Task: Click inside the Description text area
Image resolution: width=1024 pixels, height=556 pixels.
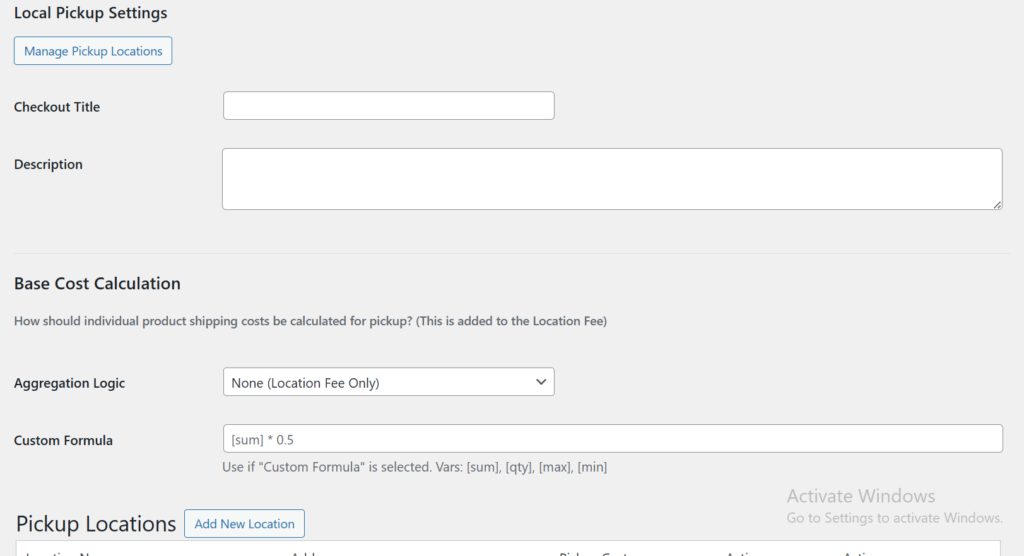Action: point(611,179)
